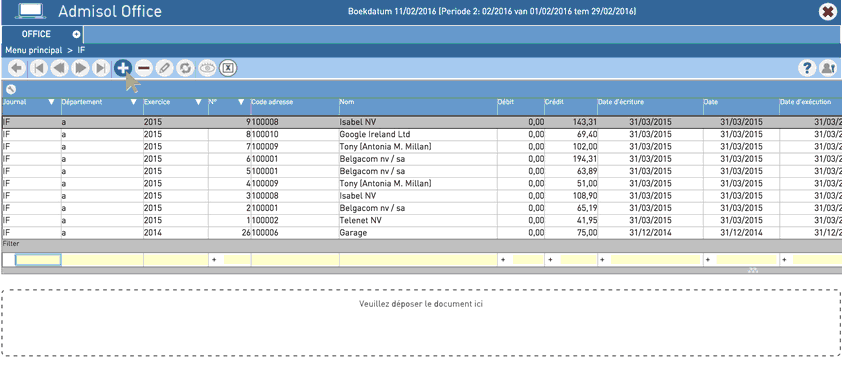The width and height of the screenshot is (842, 373).
Task: Toggle plus operator for Date d'écriture filter
Action: (602, 260)
